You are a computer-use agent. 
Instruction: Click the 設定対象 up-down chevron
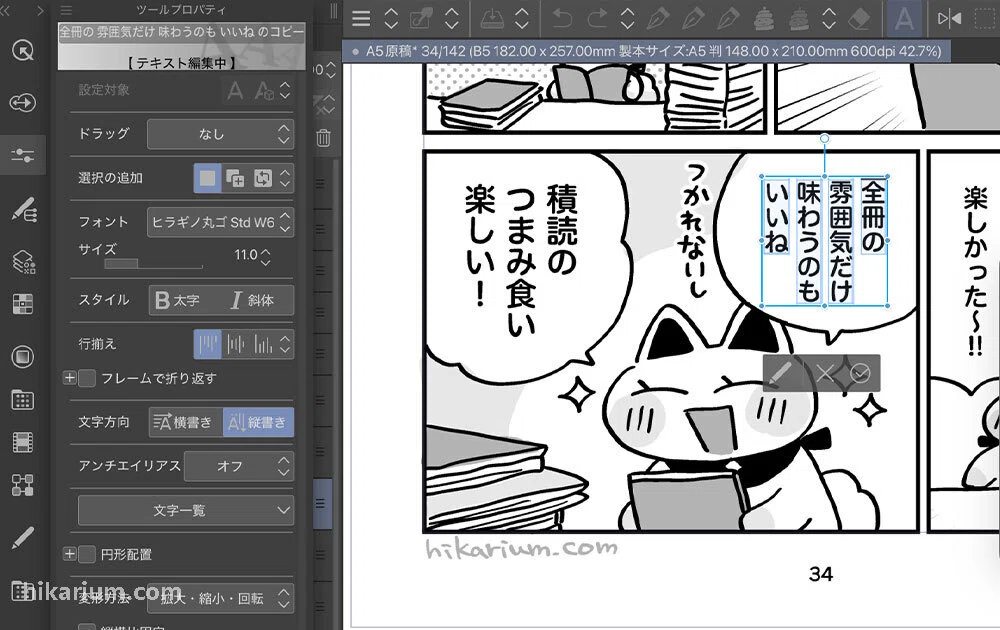pyautogui.click(x=284, y=91)
